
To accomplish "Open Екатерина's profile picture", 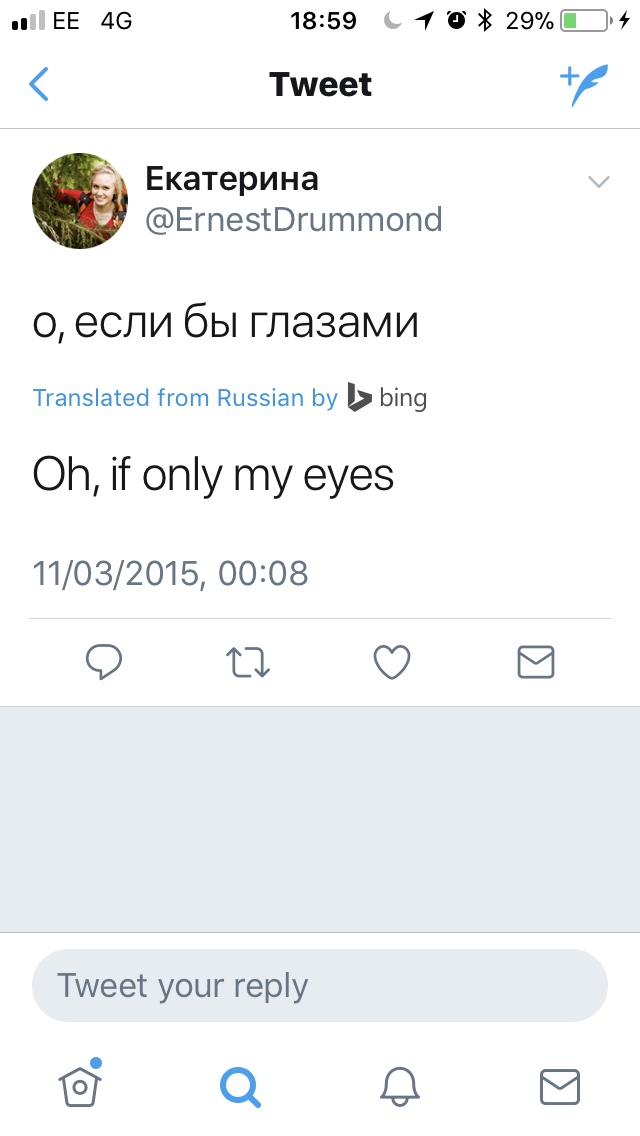I will [80, 200].
